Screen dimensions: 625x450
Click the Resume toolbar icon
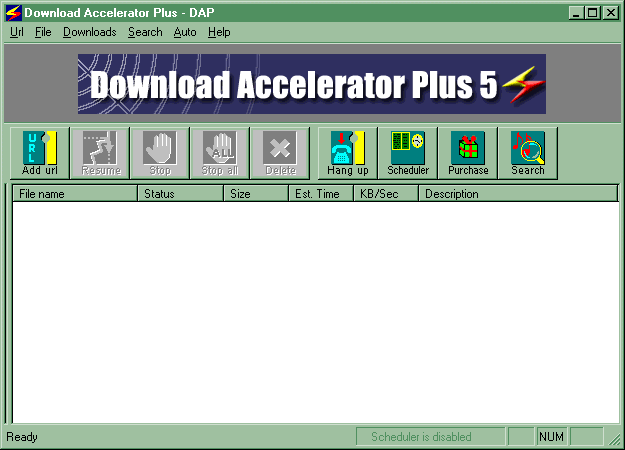[100, 153]
